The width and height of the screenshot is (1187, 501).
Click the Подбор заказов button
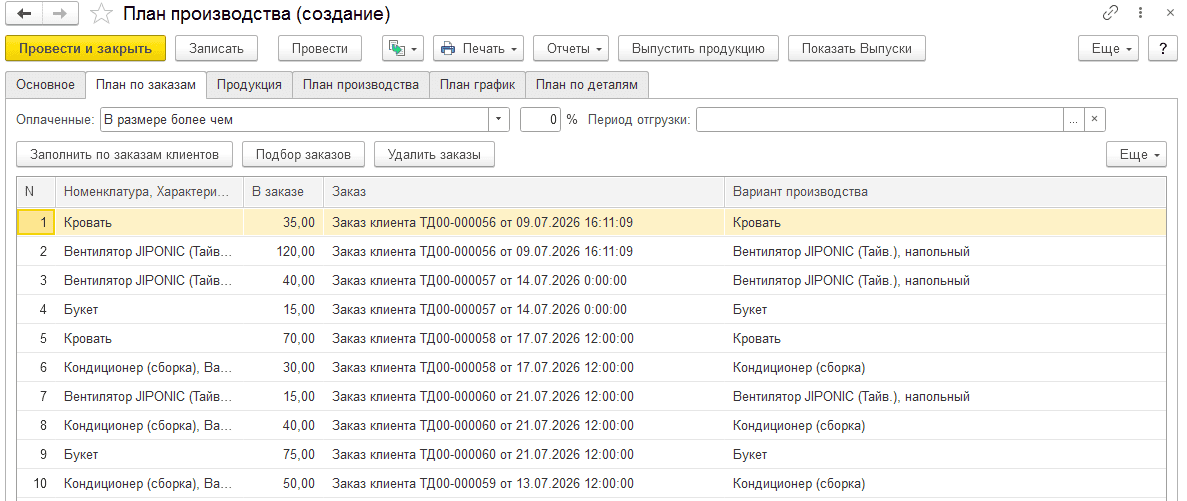(303, 154)
